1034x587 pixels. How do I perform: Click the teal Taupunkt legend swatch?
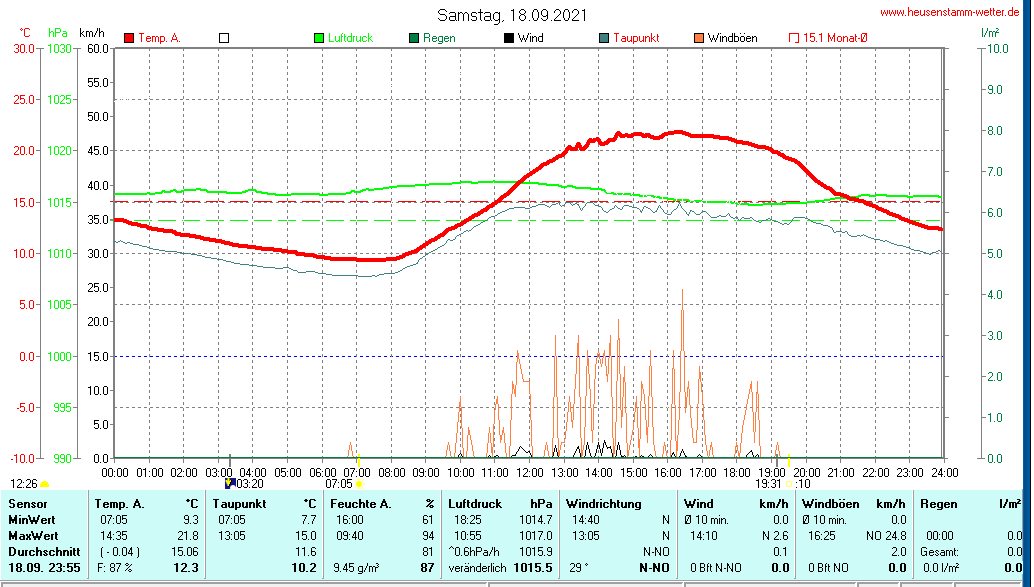(x=604, y=38)
